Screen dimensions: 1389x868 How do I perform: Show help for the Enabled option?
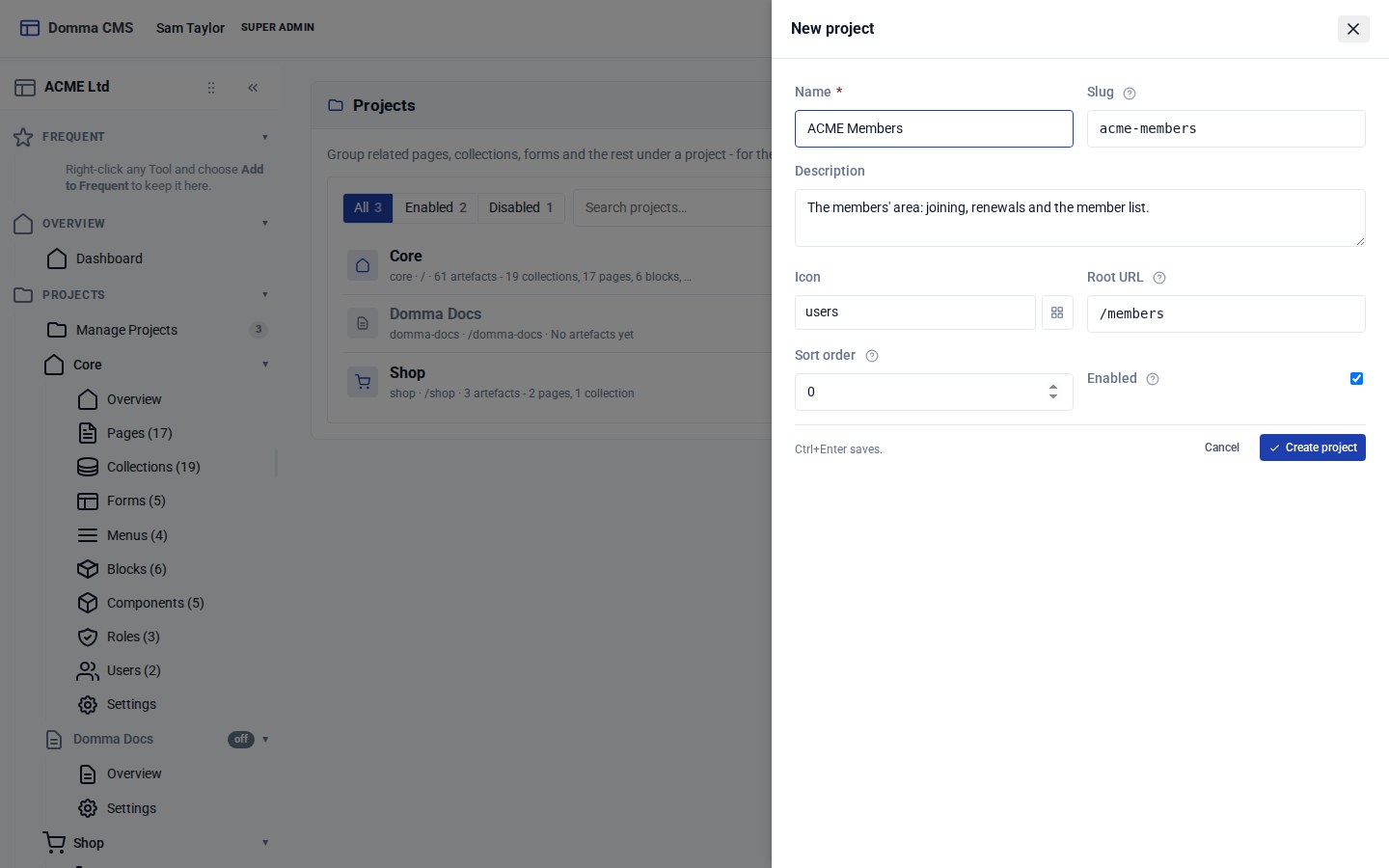[1153, 379]
